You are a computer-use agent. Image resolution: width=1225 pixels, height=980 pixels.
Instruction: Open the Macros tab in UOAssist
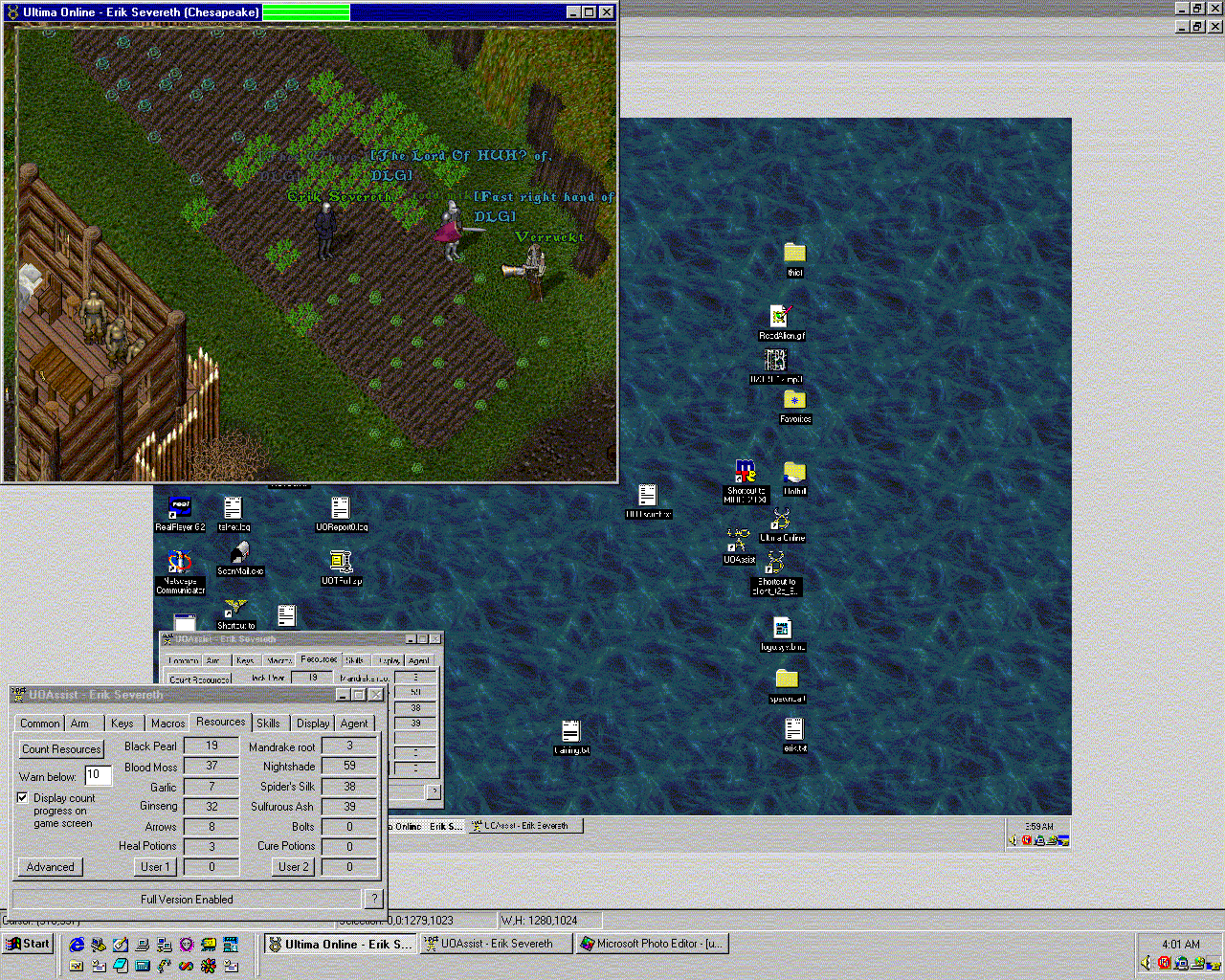click(167, 724)
